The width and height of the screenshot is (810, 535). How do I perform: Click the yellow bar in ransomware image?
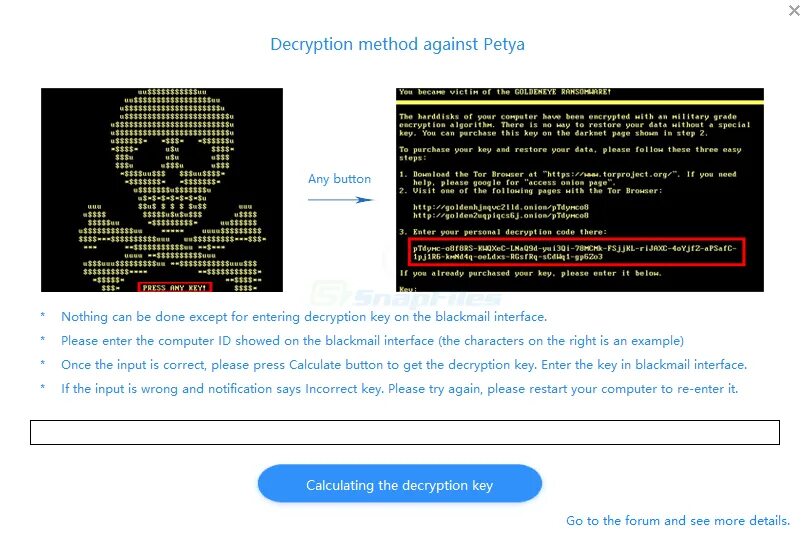580,103
